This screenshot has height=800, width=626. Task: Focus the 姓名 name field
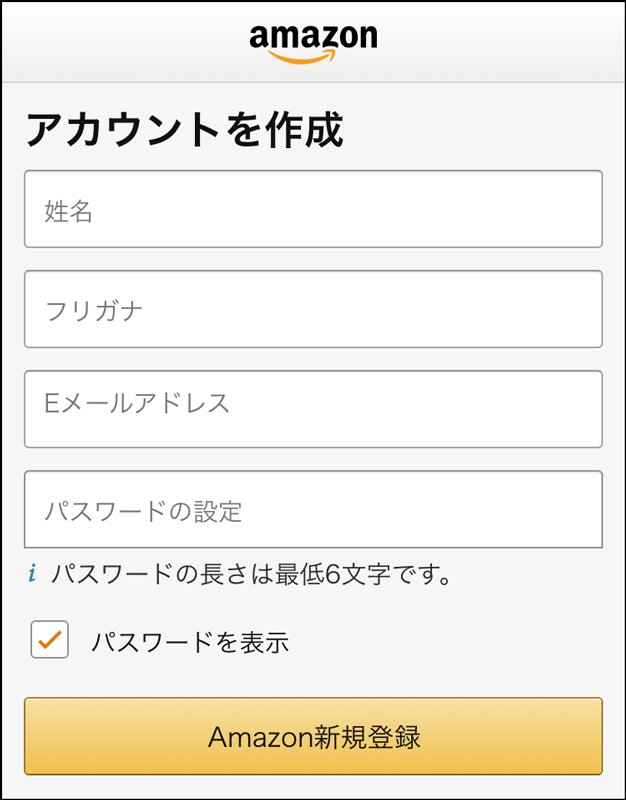click(313, 209)
